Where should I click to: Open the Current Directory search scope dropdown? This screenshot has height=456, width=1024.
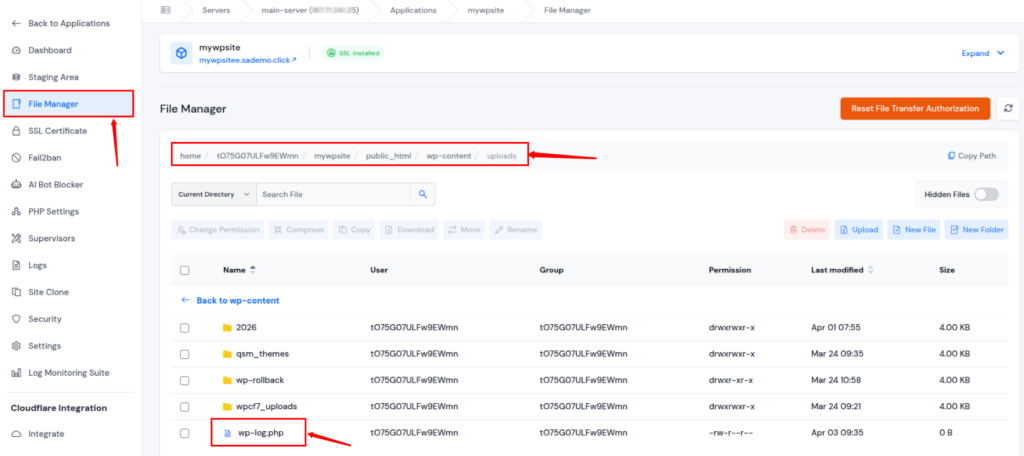(x=214, y=194)
